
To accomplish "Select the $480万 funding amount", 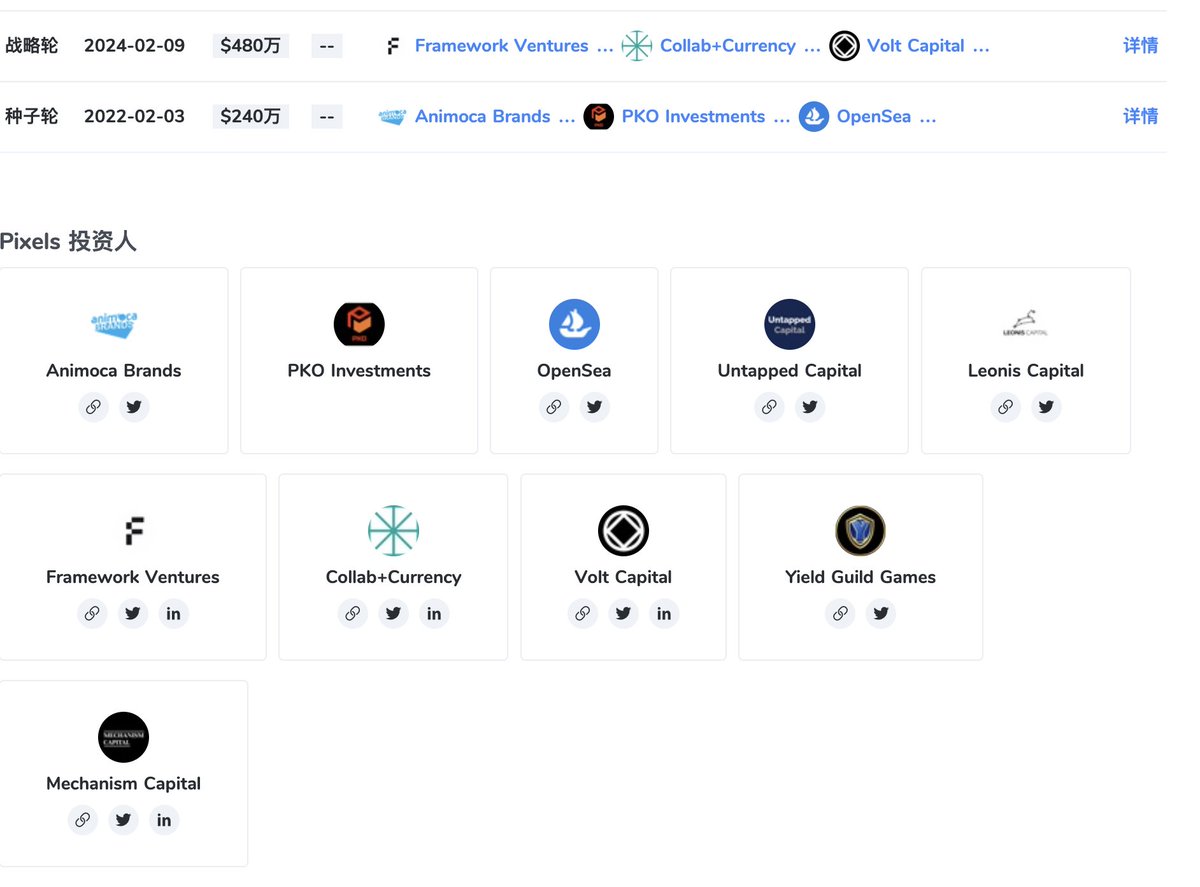I will pos(251,46).
